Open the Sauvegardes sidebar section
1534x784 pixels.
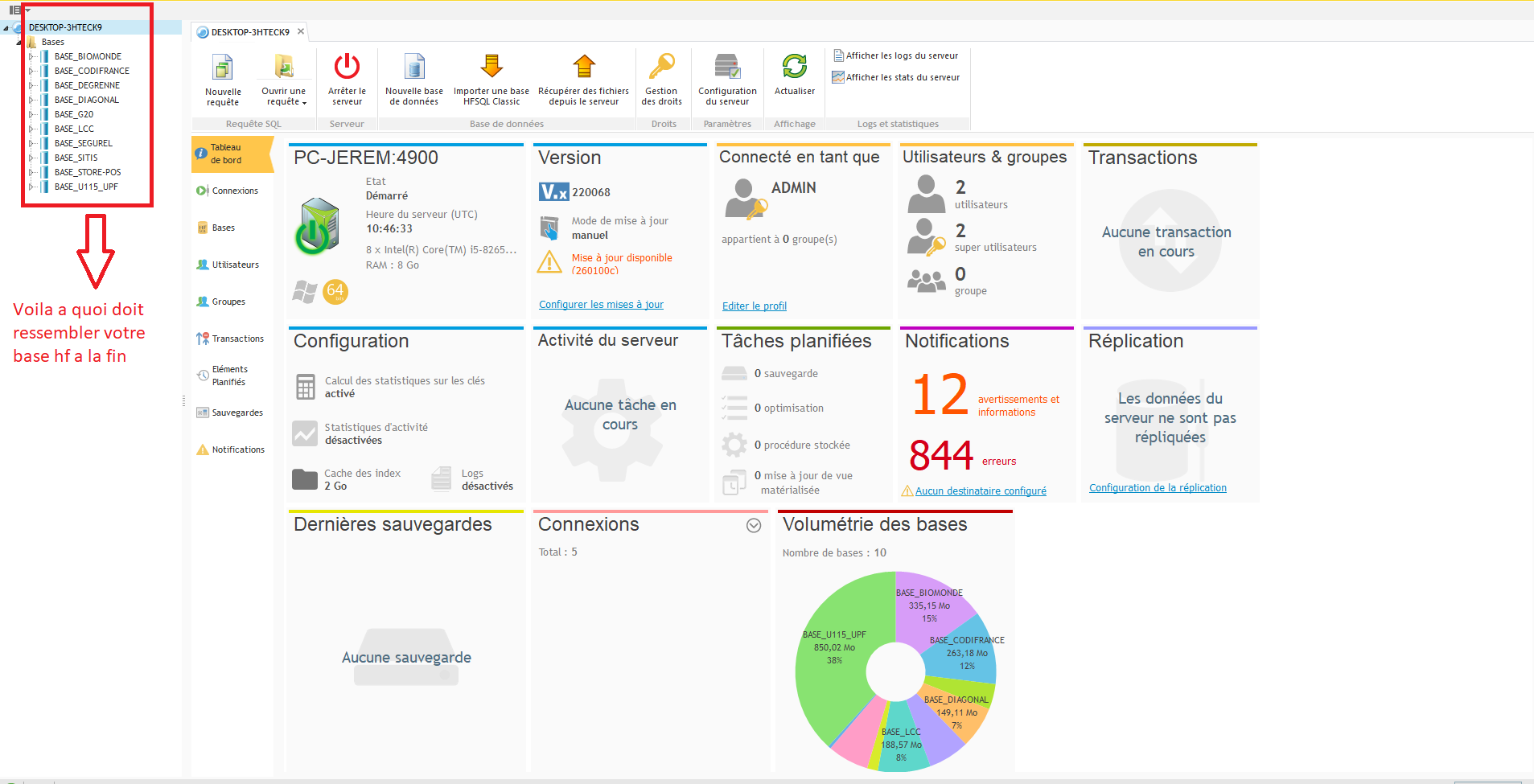click(x=236, y=413)
